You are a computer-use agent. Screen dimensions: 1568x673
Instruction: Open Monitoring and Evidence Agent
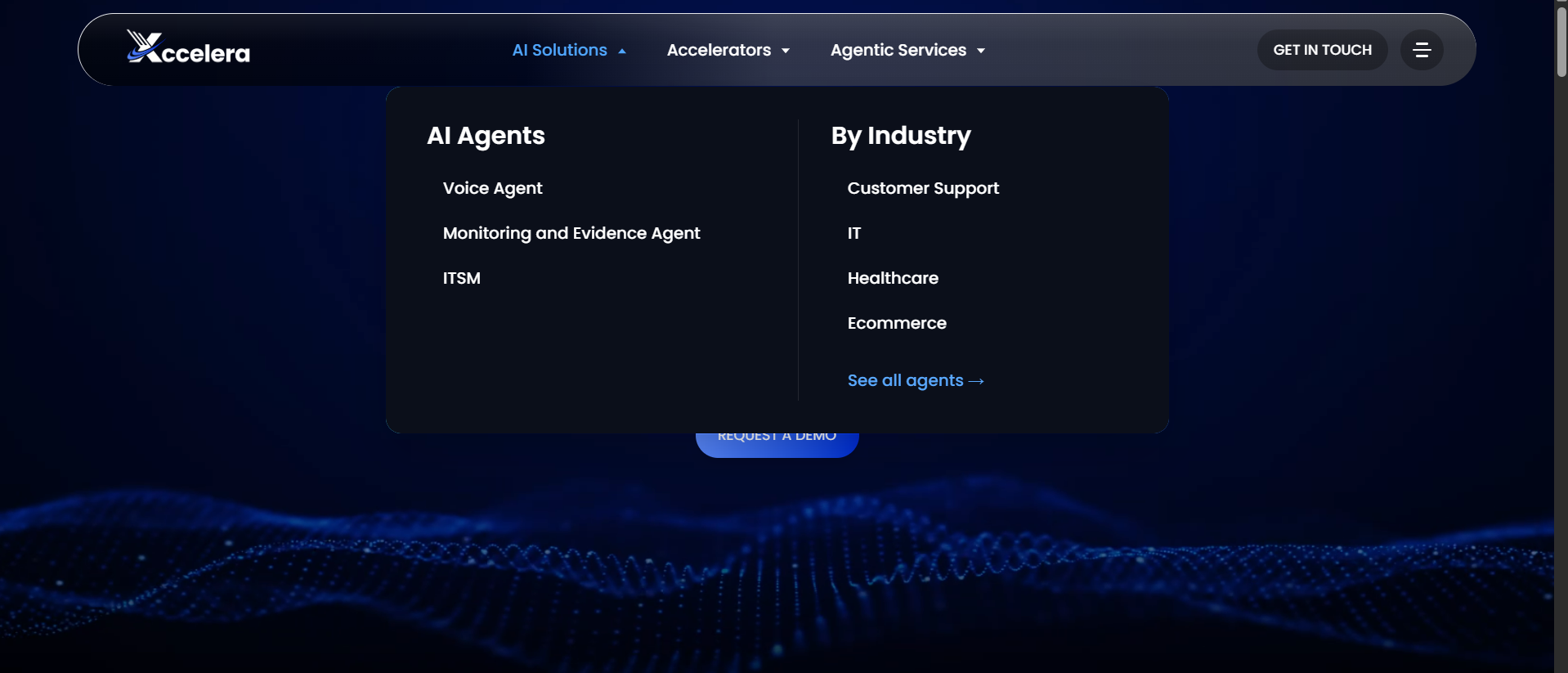[571, 233]
